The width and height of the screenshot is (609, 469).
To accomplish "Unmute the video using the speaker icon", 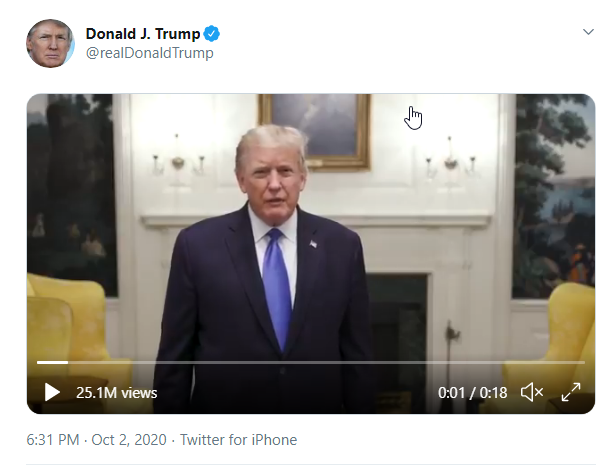I will pos(532,393).
